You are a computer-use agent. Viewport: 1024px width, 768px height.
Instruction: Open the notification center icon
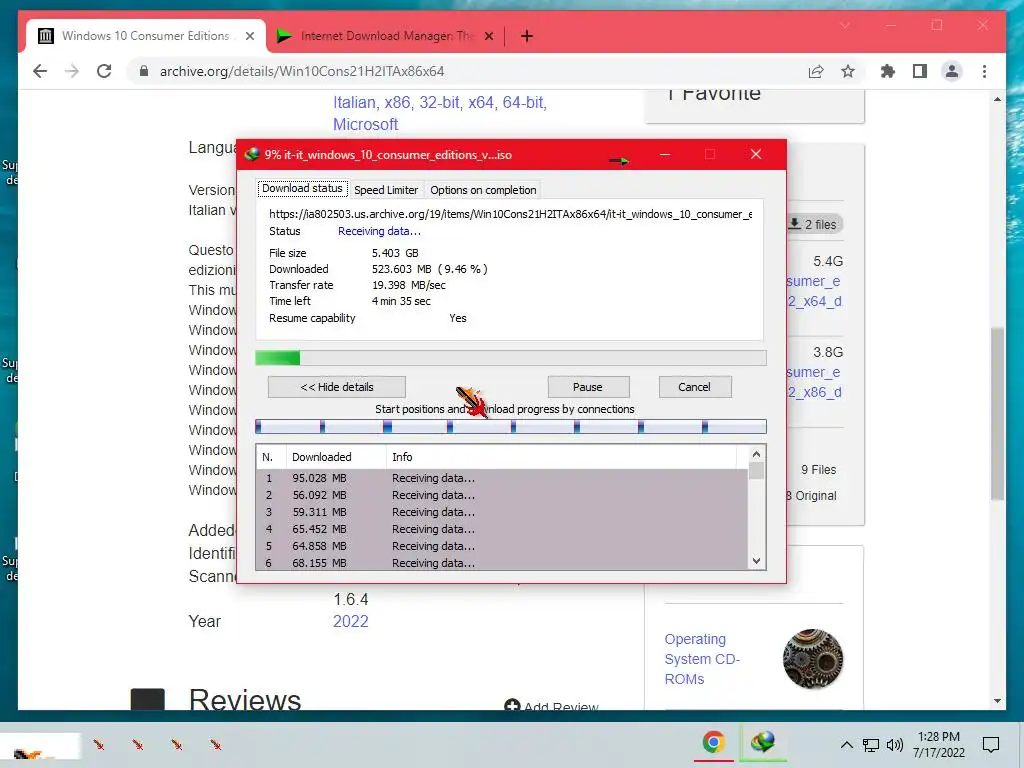[991, 744]
